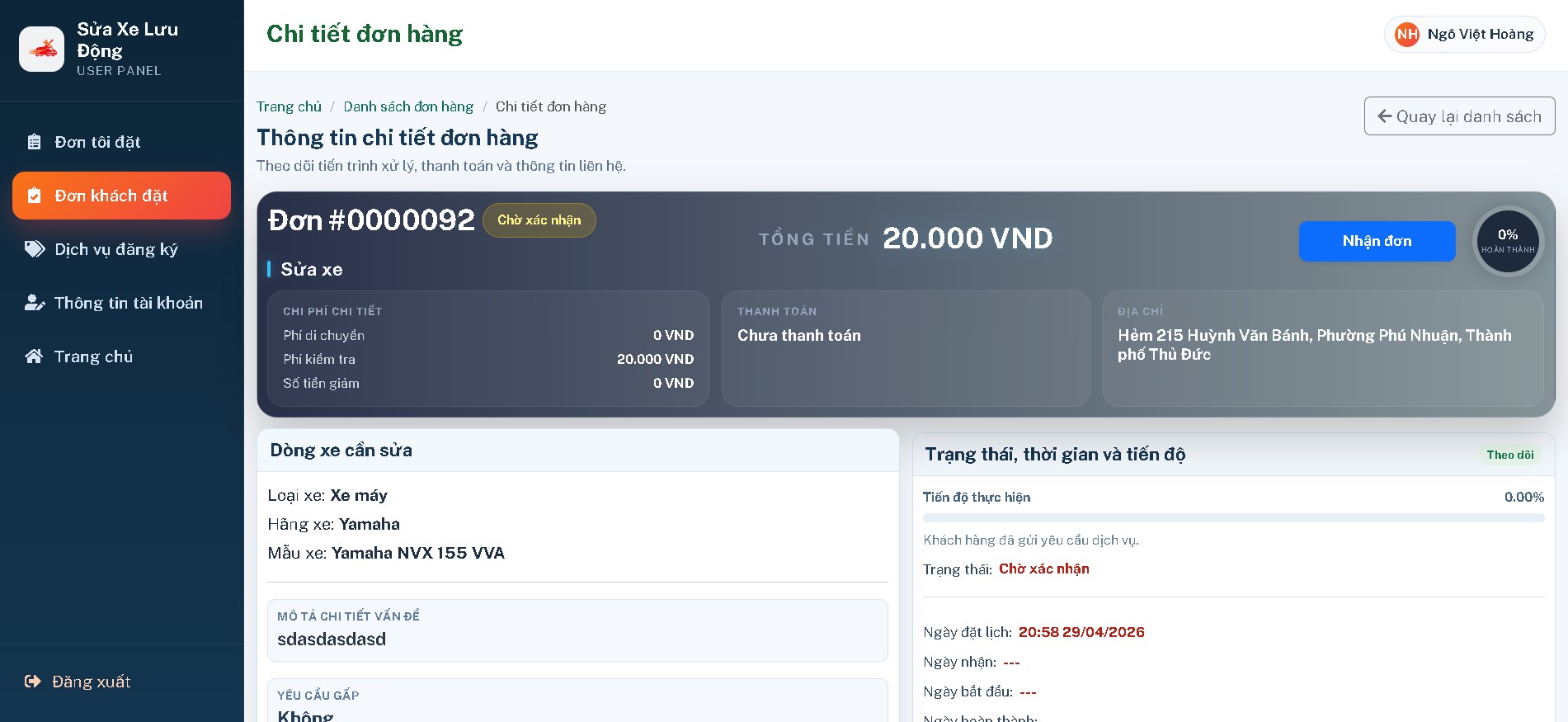Click the Theo dõi badge

(x=1510, y=455)
